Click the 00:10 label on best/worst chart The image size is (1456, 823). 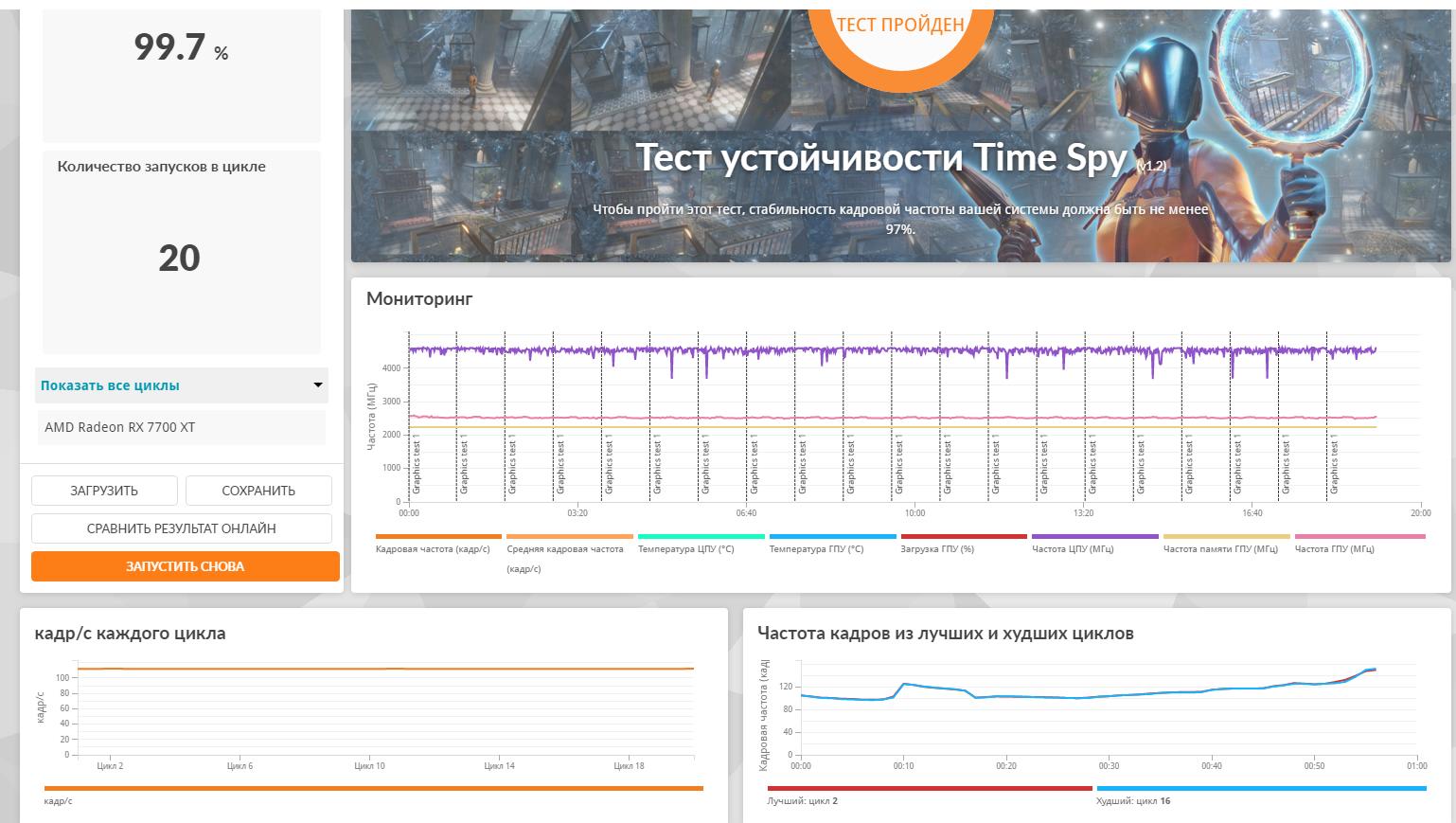903,766
